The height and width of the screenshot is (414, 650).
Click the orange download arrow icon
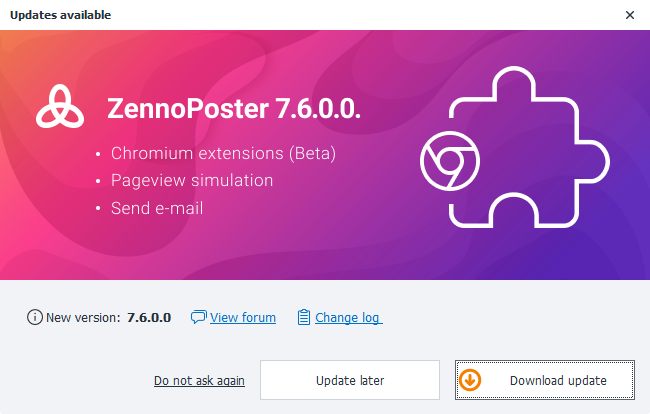[471, 380]
